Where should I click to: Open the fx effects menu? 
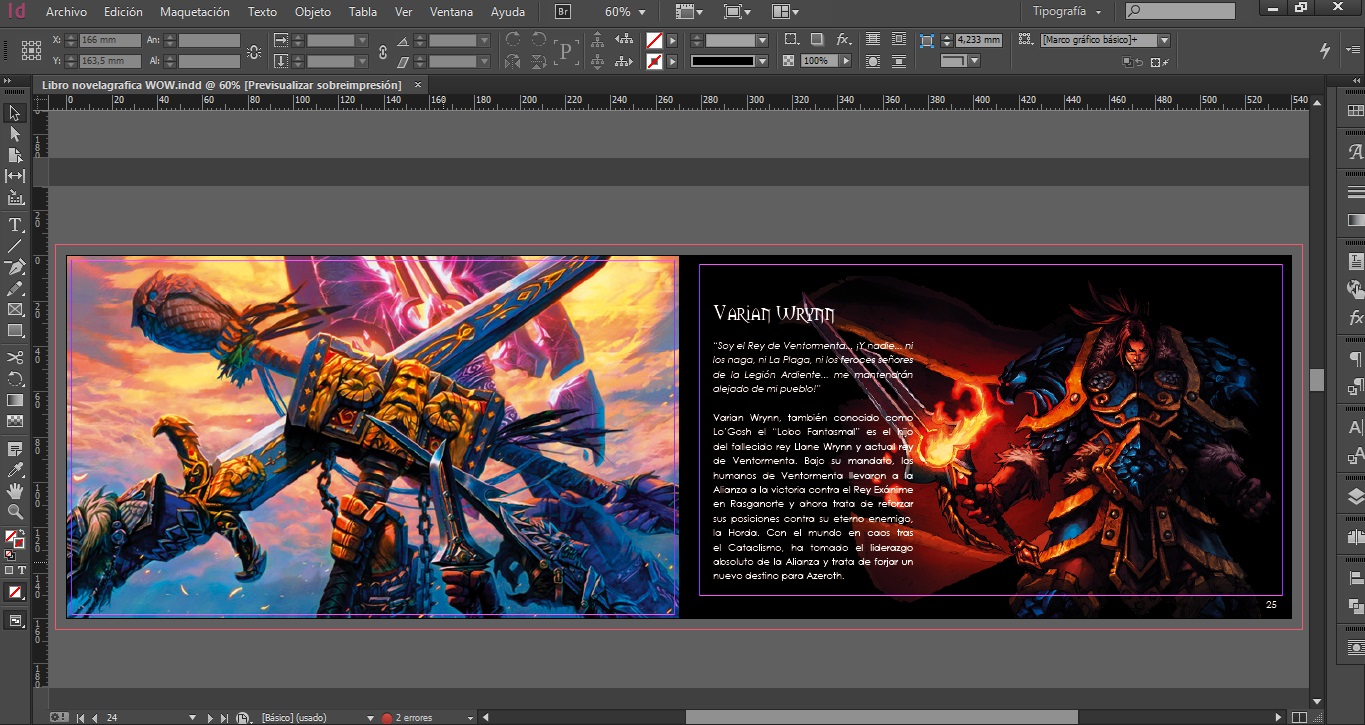tap(845, 40)
